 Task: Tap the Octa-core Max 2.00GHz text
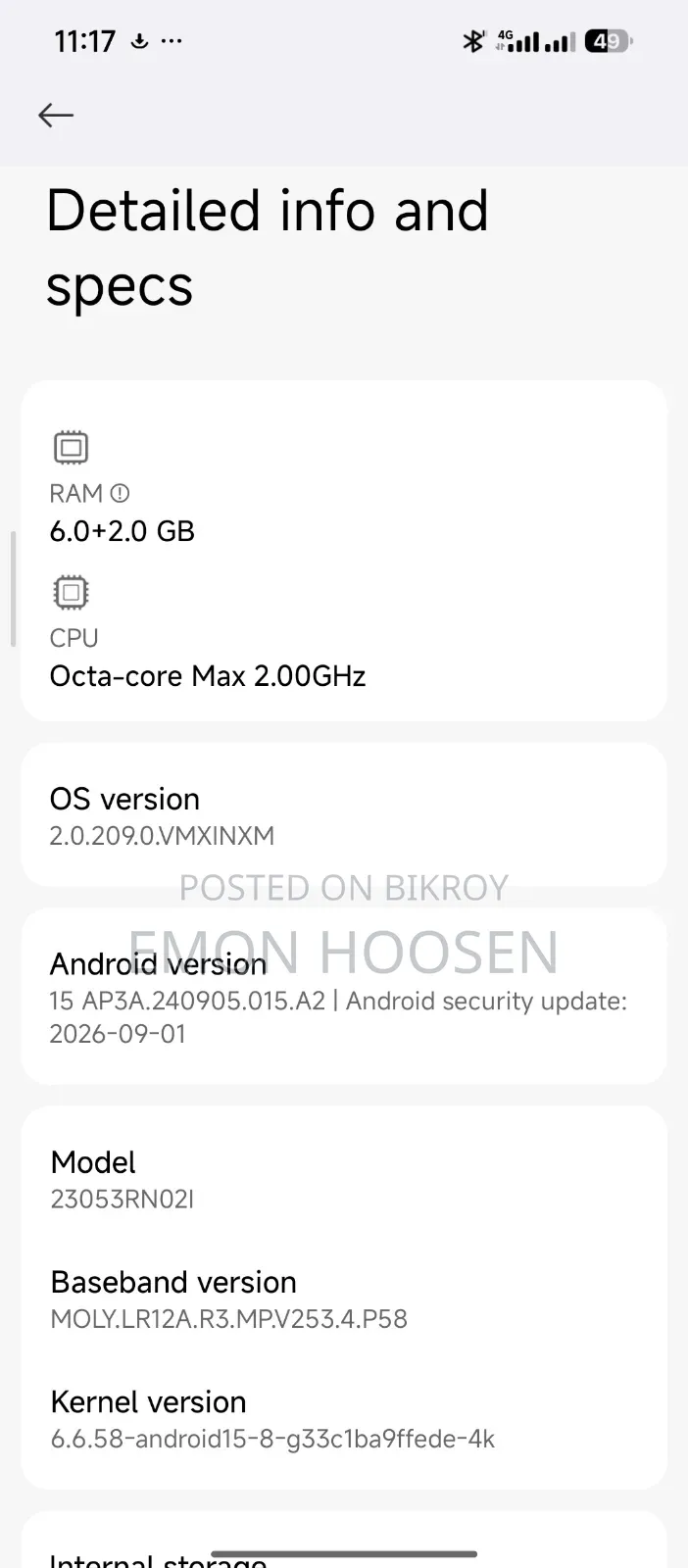208,676
